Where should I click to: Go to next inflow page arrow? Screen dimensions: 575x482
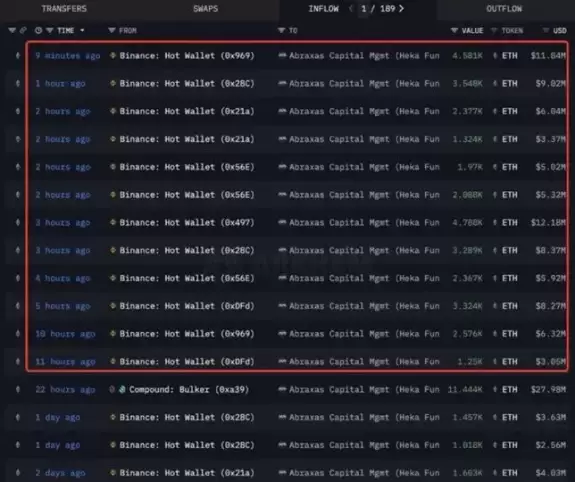pos(402,8)
